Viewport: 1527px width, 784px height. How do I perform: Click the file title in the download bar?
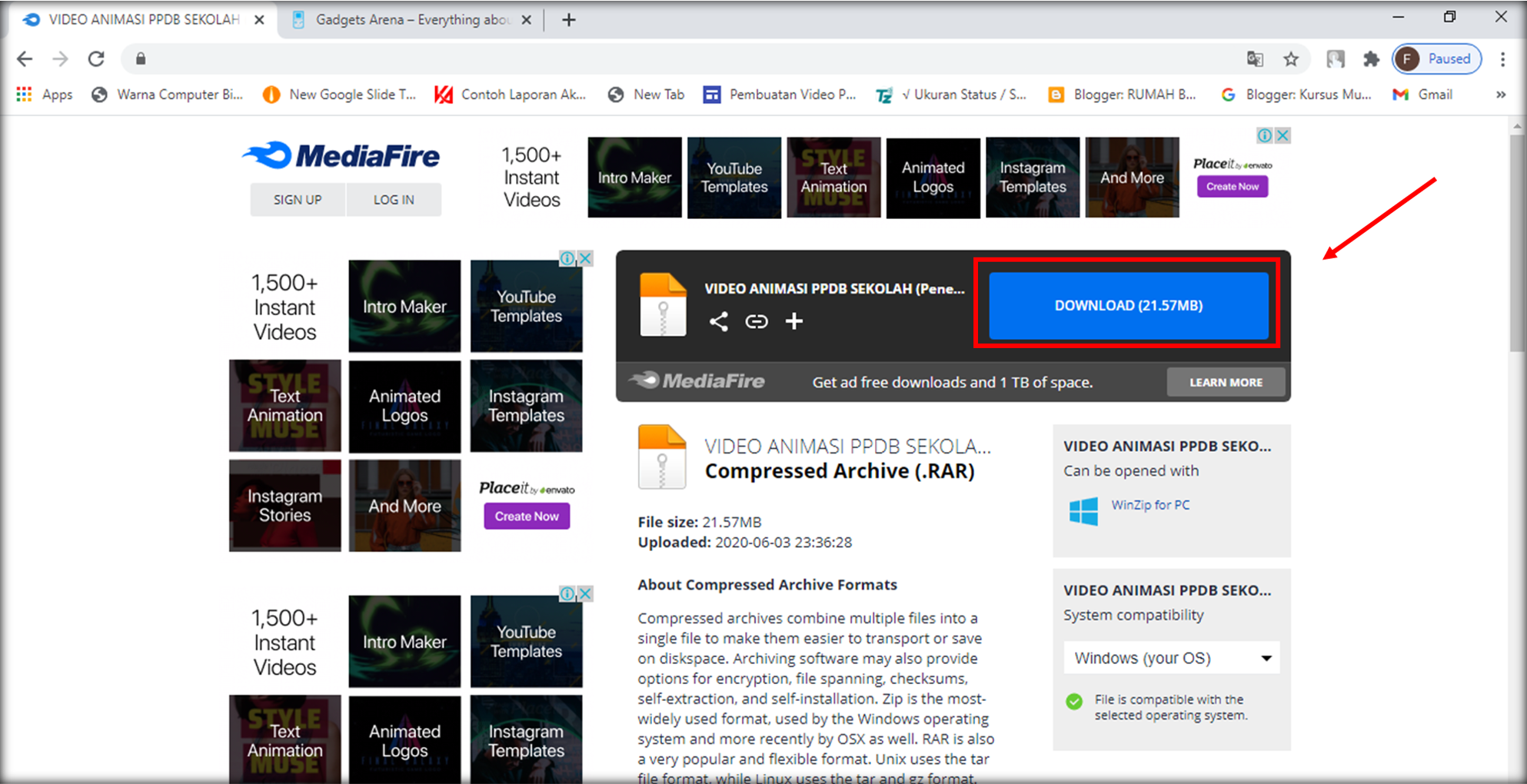[x=834, y=289]
